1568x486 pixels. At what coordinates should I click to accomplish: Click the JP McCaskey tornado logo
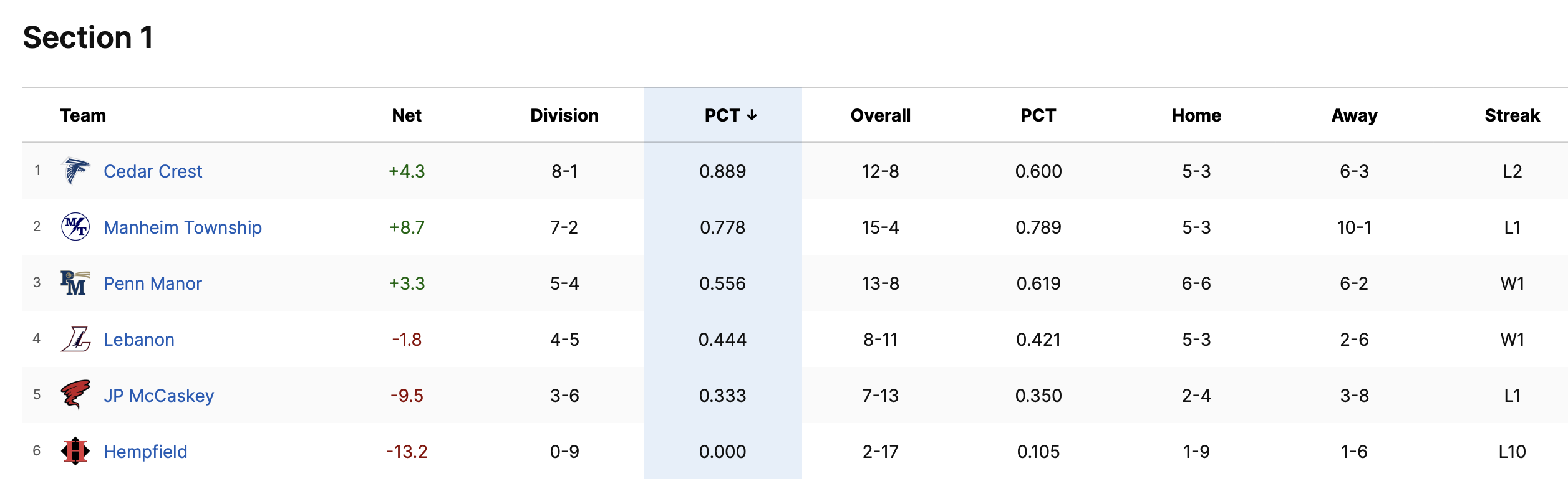[x=75, y=395]
